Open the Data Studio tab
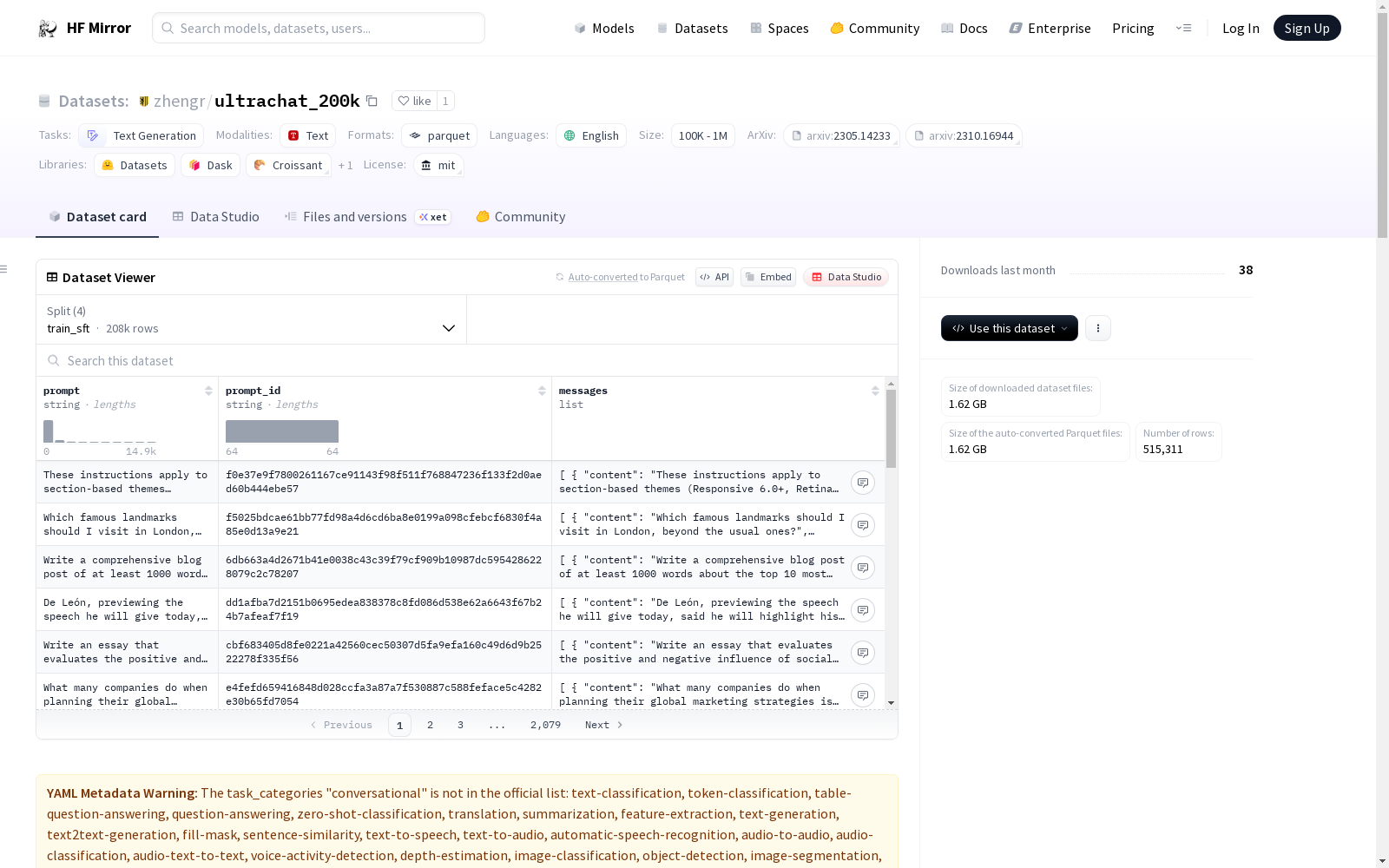Screen dimensions: 1389x868 216,217
